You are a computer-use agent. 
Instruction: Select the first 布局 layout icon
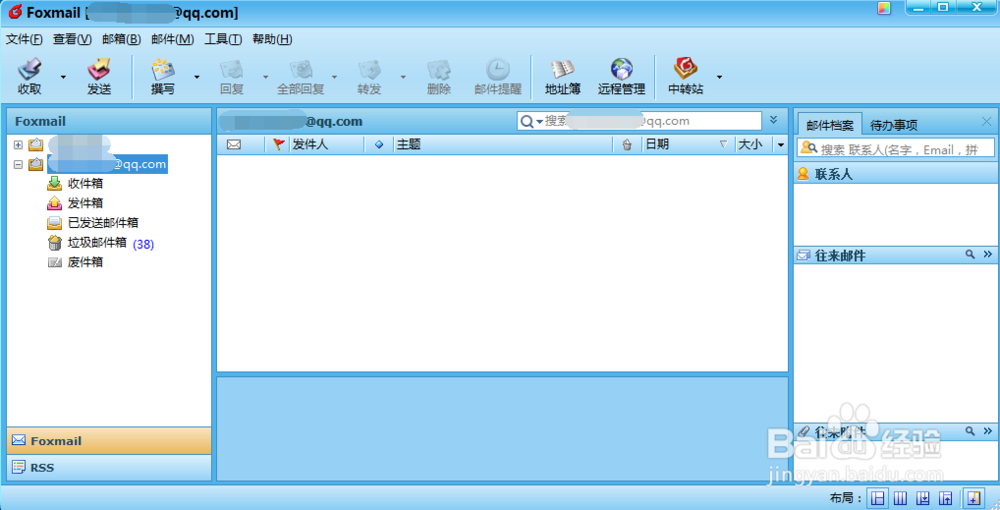878,498
